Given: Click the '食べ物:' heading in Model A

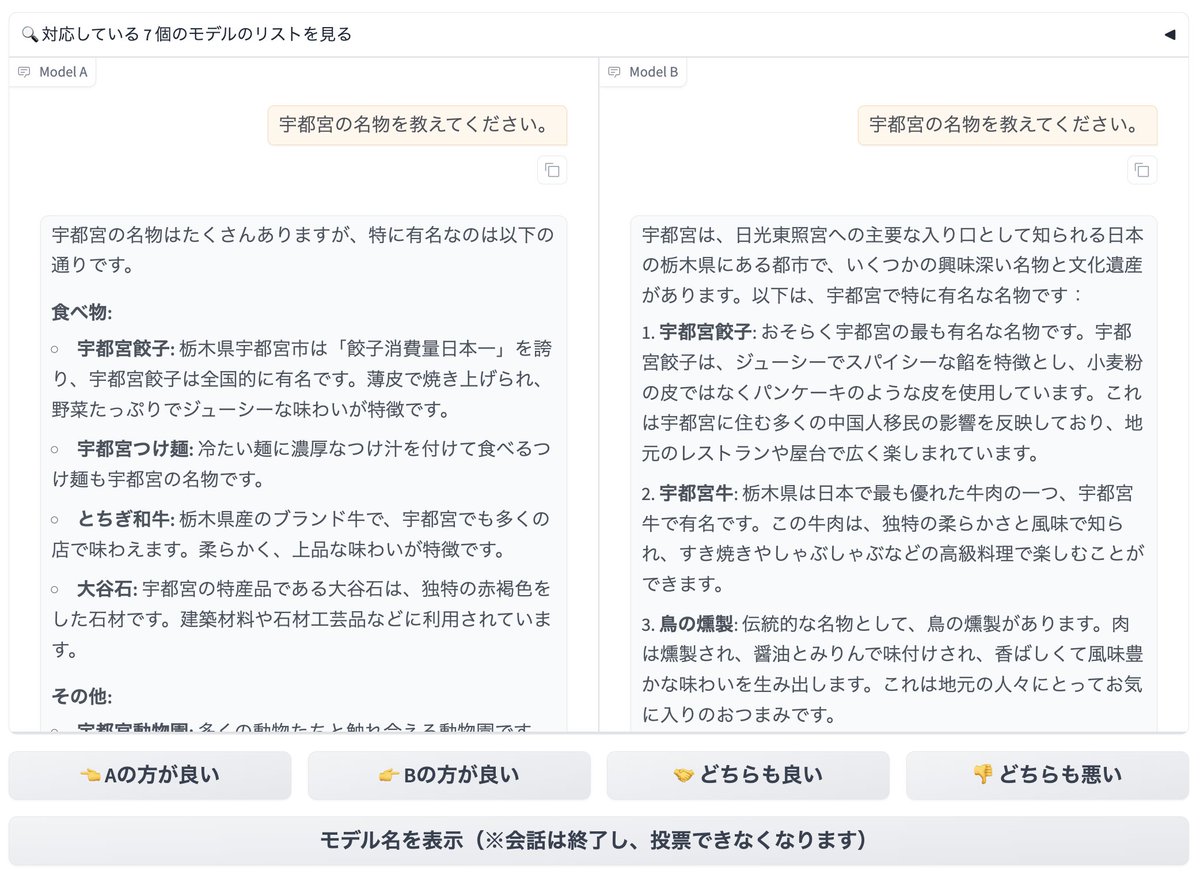Looking at the screenshot, I should click(x=82, y=311).
